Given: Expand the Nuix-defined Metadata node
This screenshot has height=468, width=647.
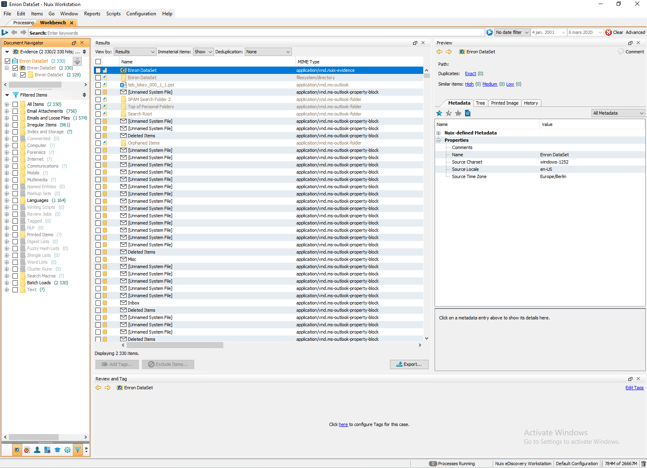Looking at the screenshot, I should coord(439,133).
